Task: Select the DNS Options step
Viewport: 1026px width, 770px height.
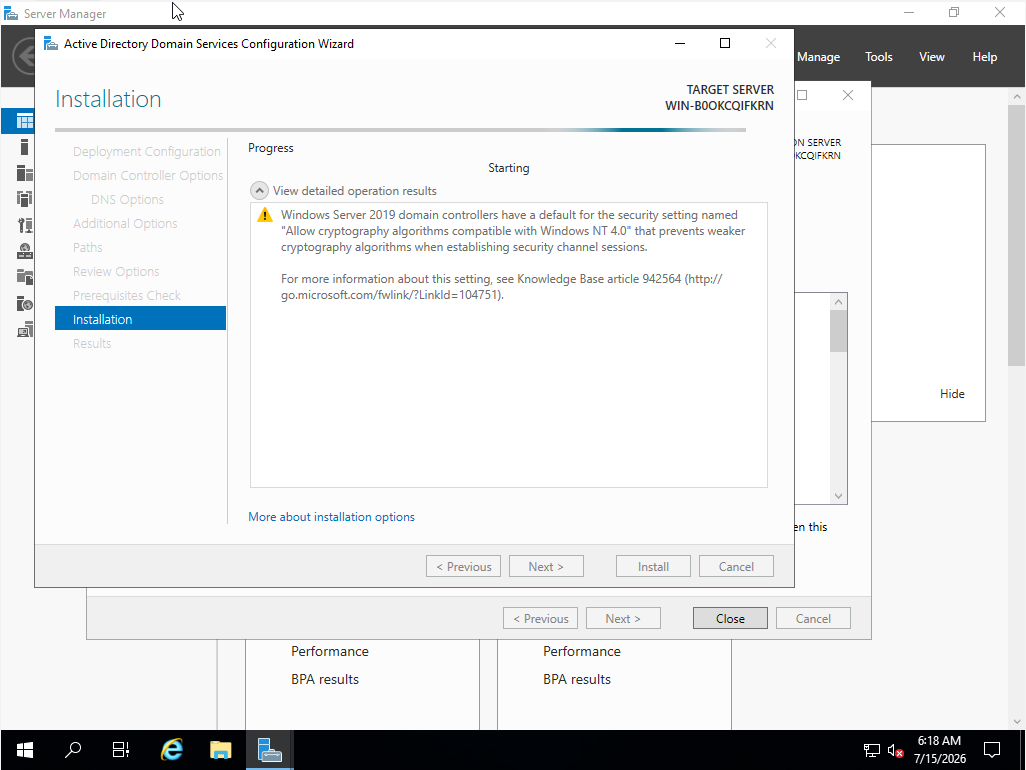Action: pyautogui.click(x=127, y=200)
